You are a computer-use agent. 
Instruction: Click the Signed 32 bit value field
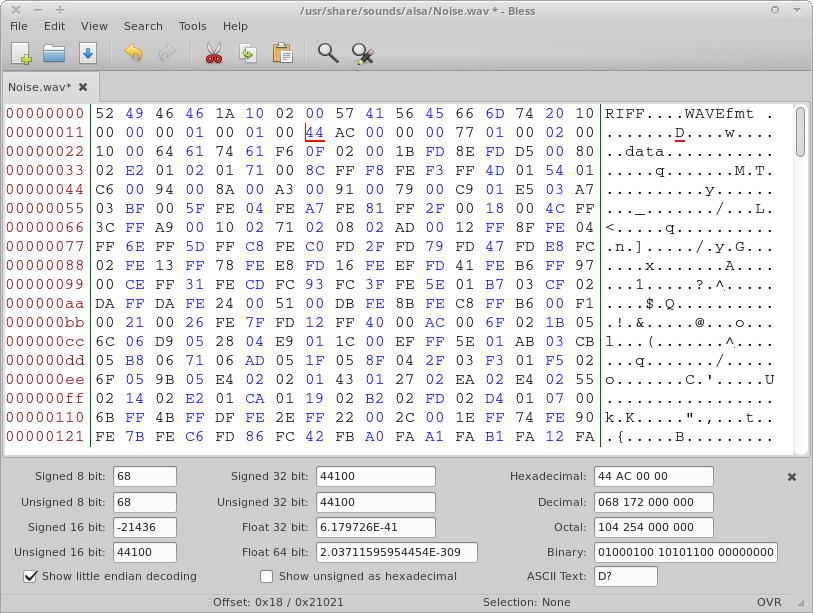[x=376, y=476]
